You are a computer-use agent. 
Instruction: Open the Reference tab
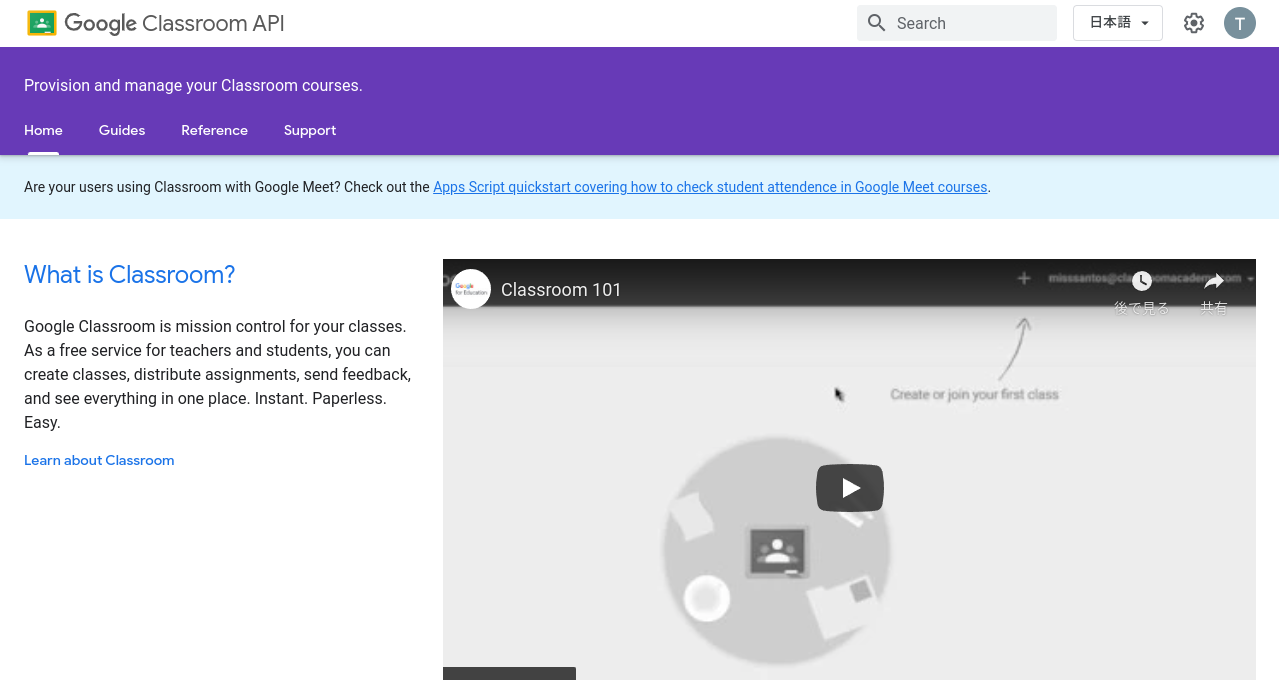click(214, 130)
